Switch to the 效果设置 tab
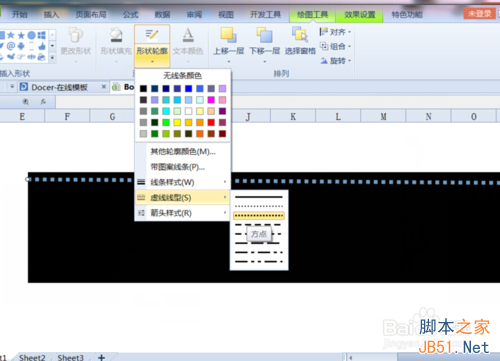This screenshot has height=361, width=500. click(360, 15)
